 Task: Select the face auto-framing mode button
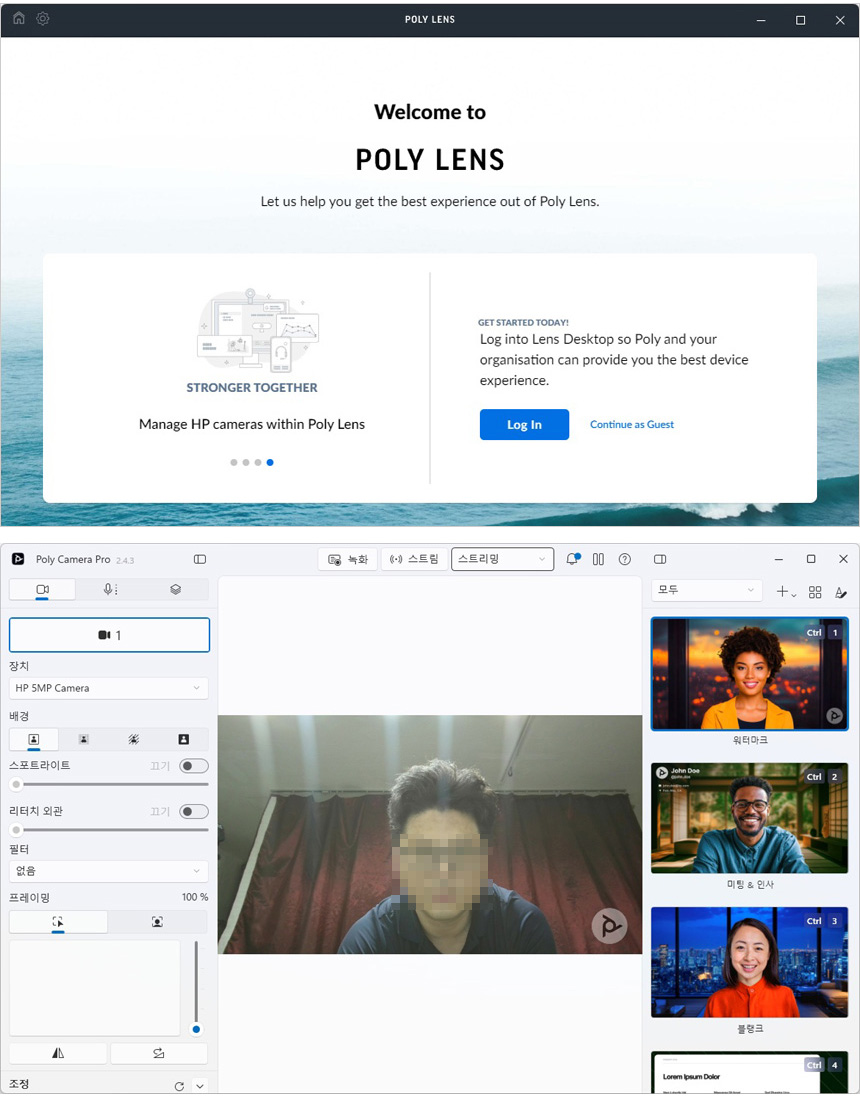pos(158,922)
